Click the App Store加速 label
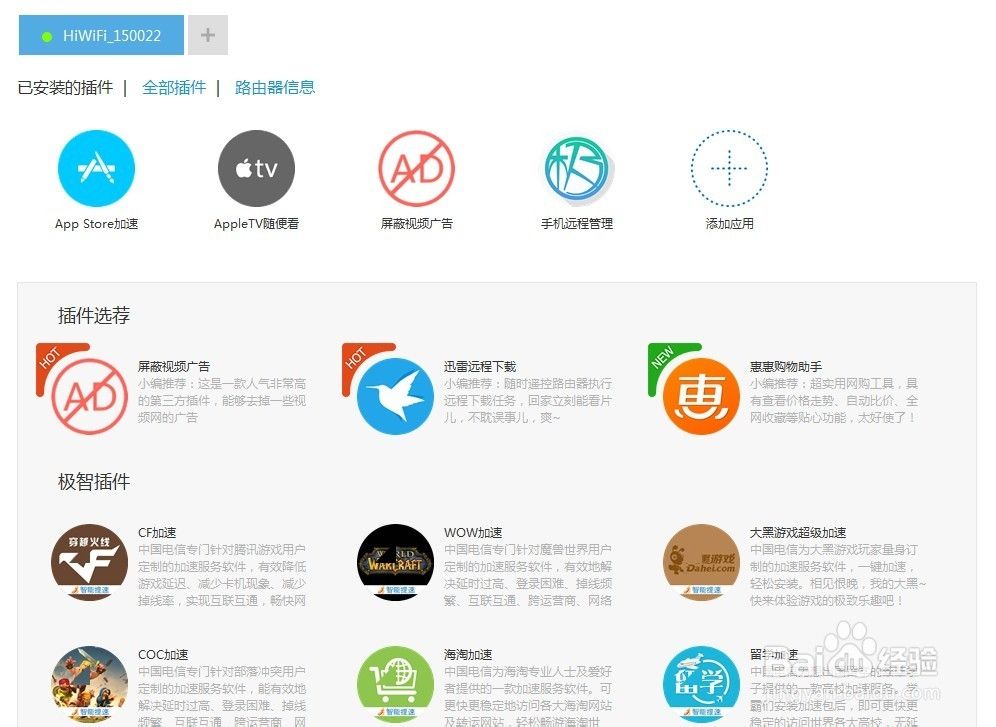 pyautogui.click(x=97, y=223)
